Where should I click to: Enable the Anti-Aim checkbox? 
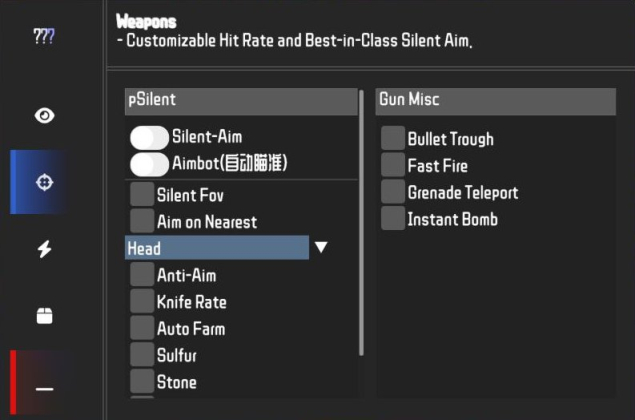(142, 275)
